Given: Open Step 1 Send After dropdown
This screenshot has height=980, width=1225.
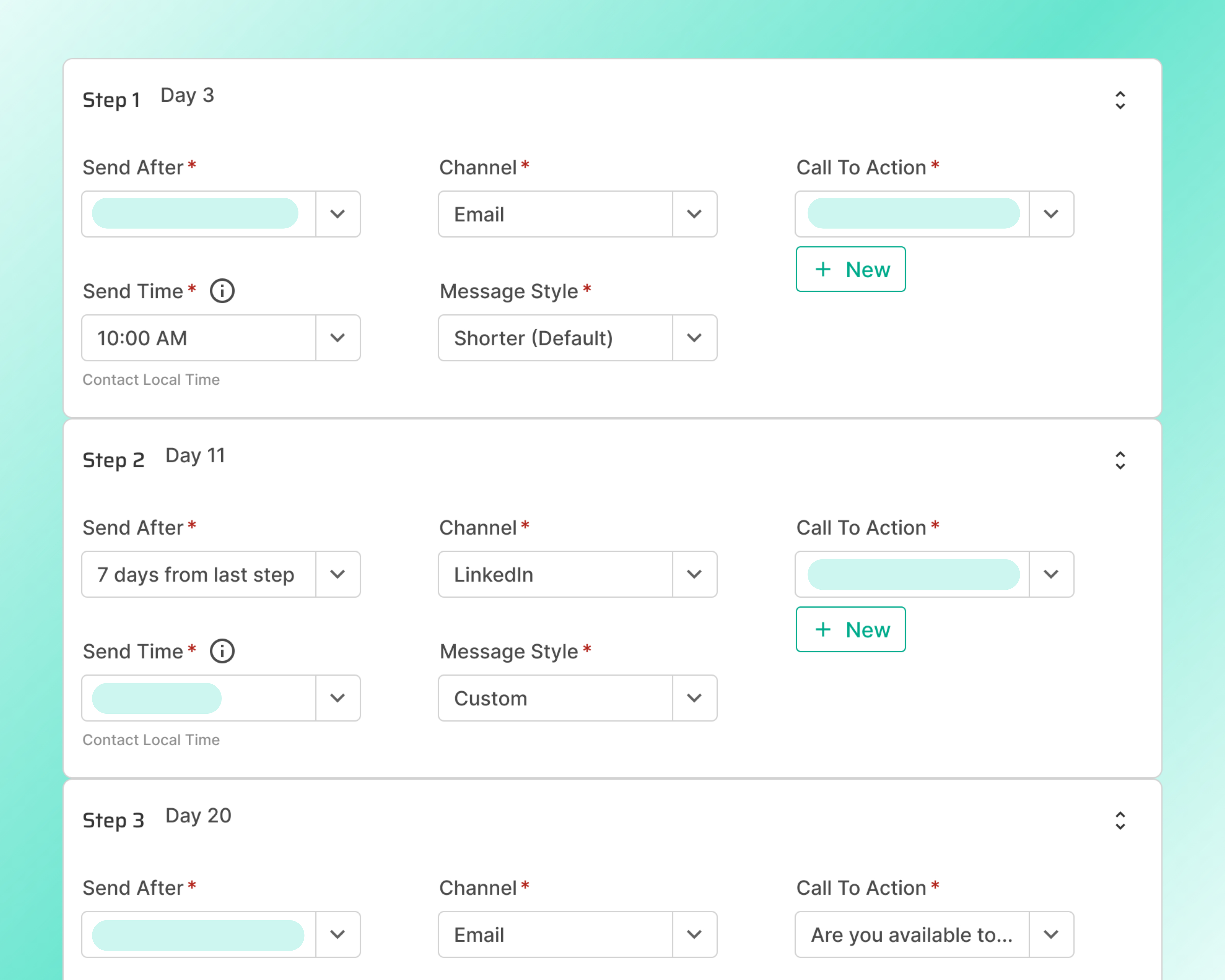Looking at the screenshot, I should (221, 214).
